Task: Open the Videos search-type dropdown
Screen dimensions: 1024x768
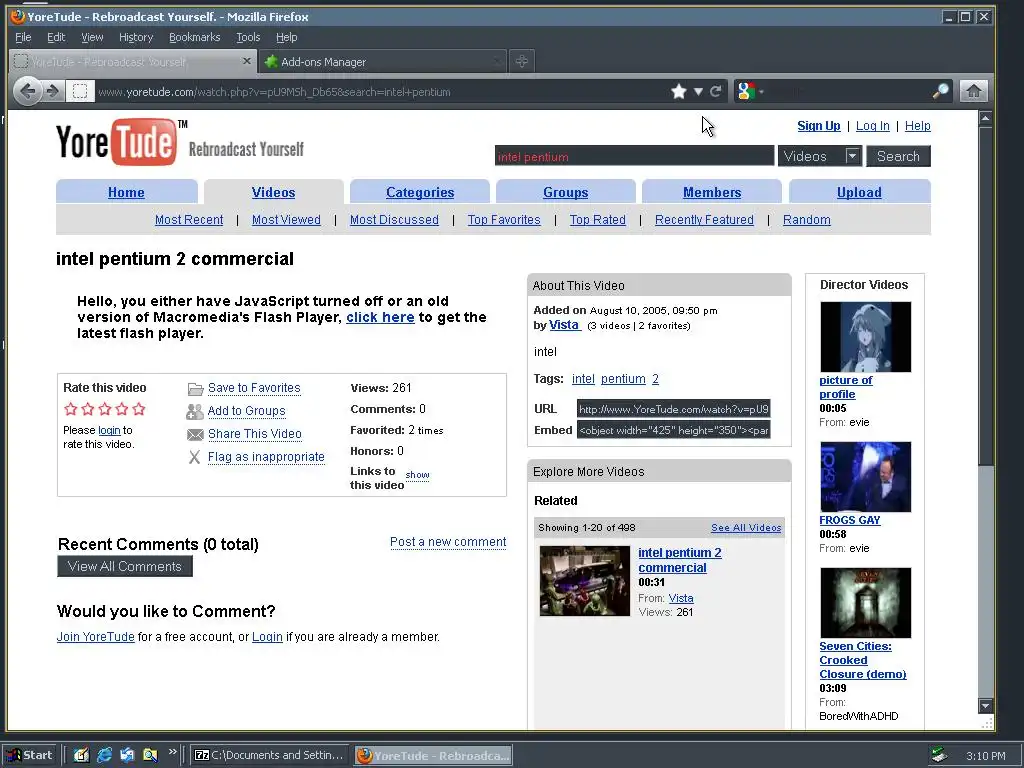Action: (x=820, y=156)
